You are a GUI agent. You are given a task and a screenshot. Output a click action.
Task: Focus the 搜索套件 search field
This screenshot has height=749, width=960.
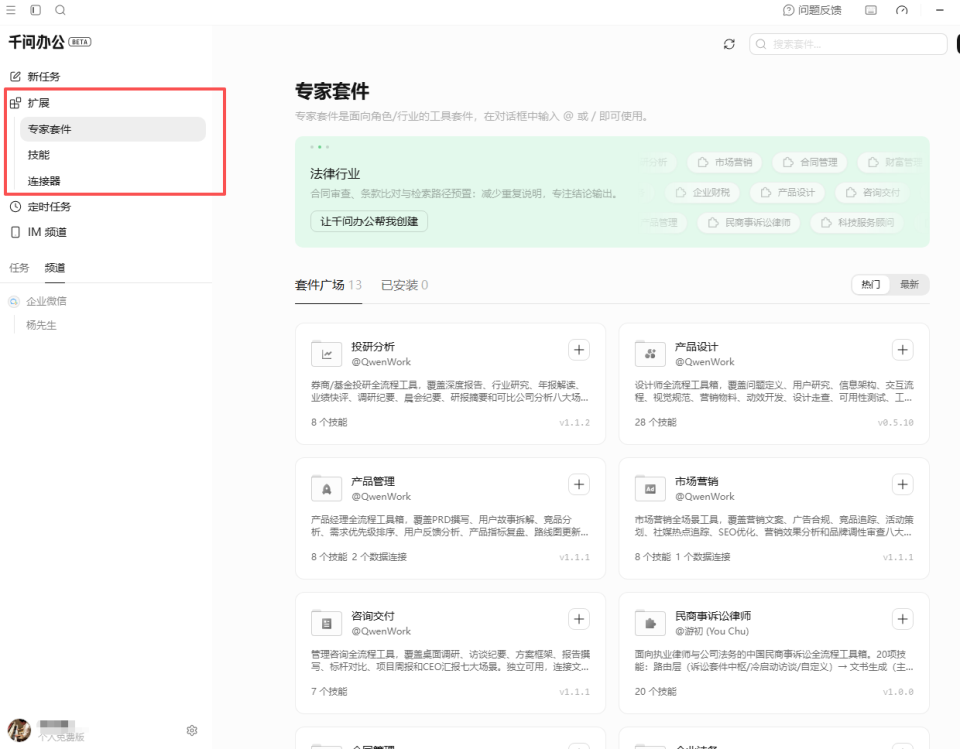click(x=848, y=44)
